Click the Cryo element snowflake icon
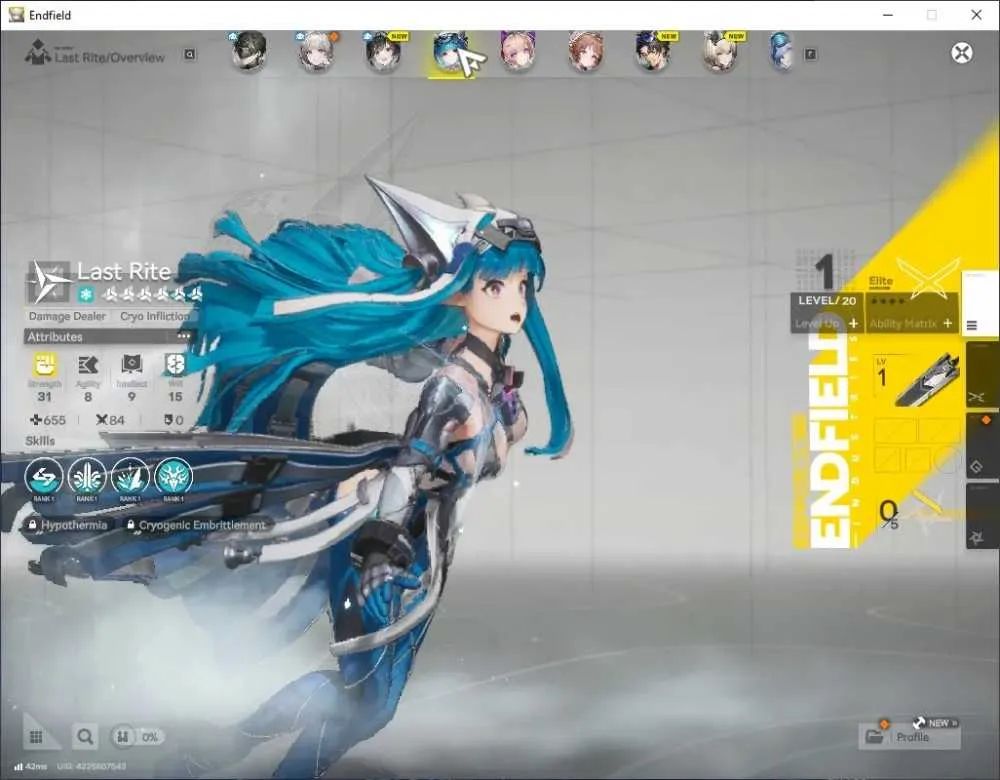1000x780 pixels. click(x=86, y=295)
